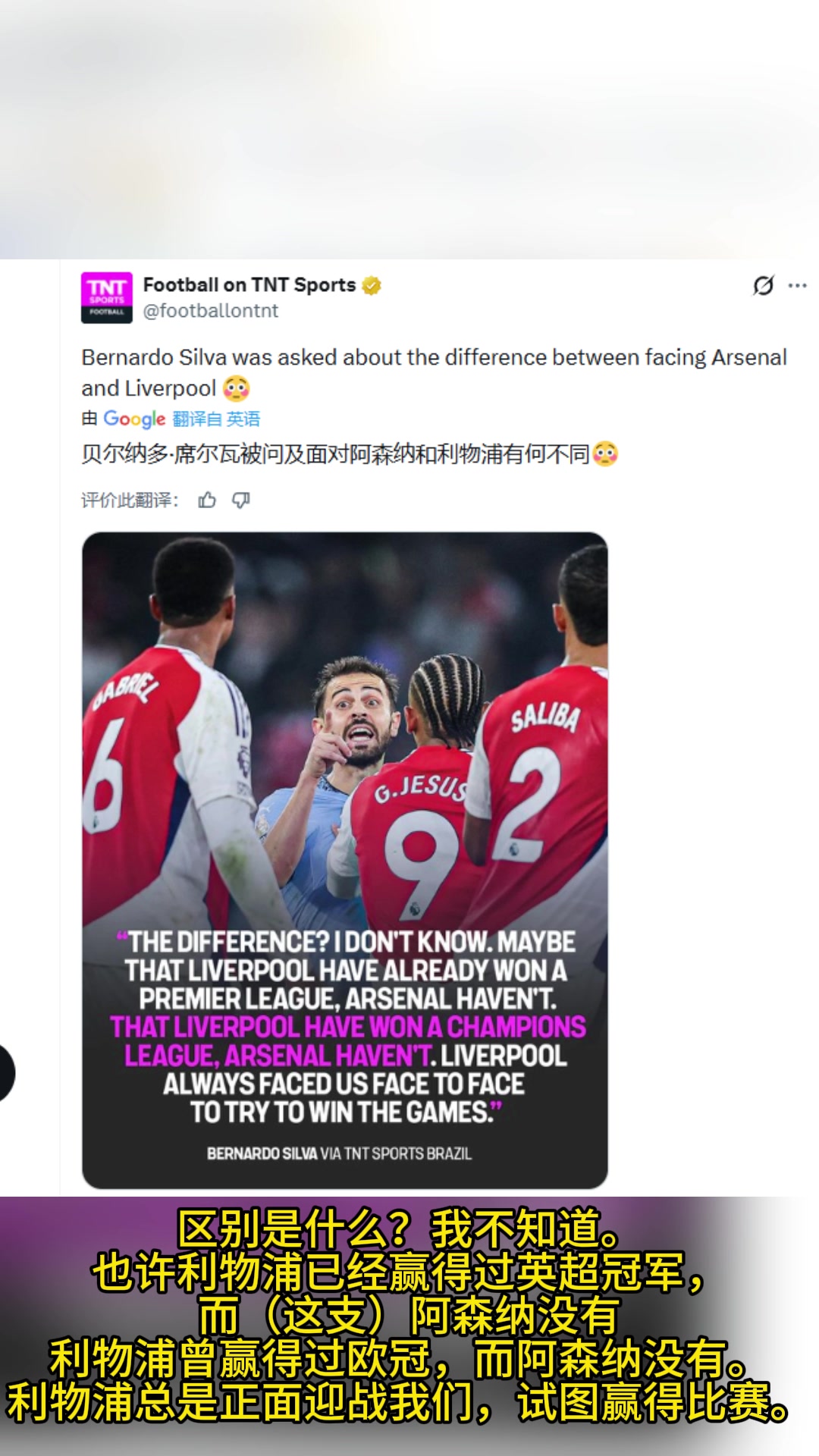Tap the blurred area above the tweet
Image resolution: width=819 pixels, height=1456 pixels.
(x=409, y=129)
